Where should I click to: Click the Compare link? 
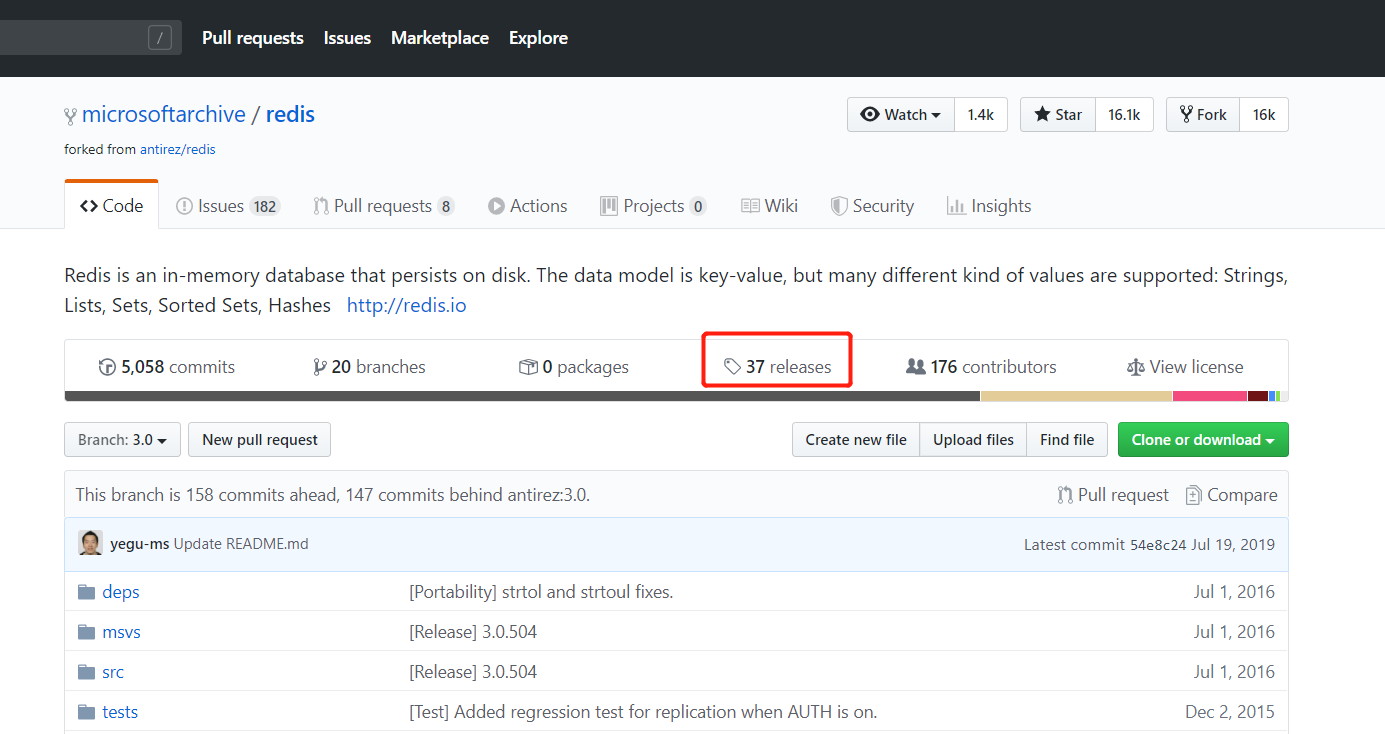[1231, 495]
